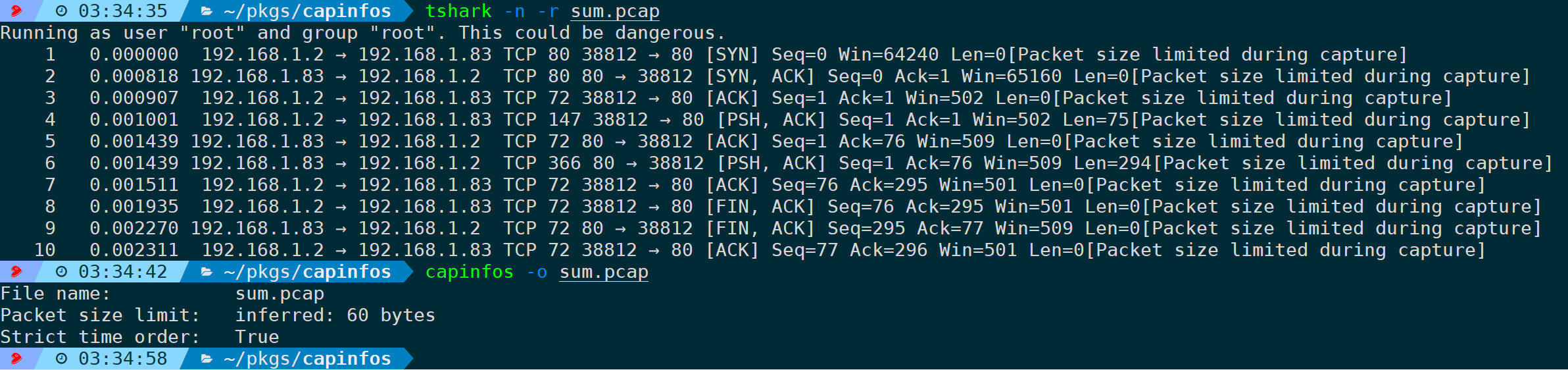Click the ~/pkgs/capinfos path on last prompt
Screen dimensions: 1568x370
307,359
